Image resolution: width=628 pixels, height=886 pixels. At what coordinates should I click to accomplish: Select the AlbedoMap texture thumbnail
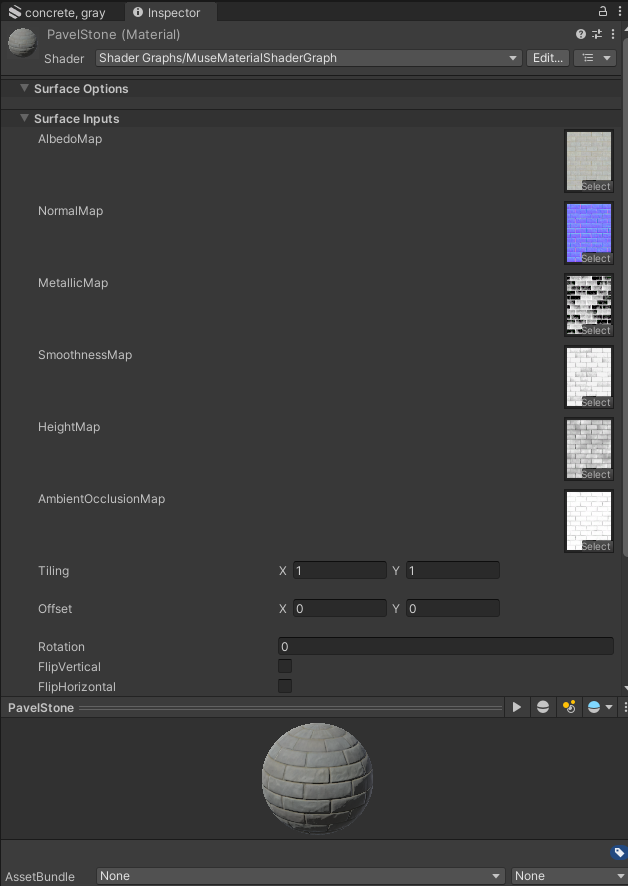coord(589,161)
